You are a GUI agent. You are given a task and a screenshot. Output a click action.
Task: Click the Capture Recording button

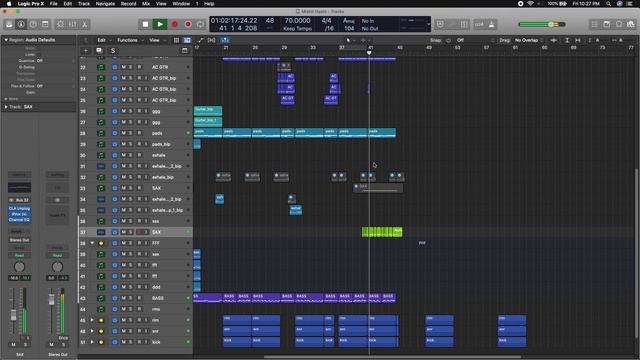pyautogui.click(x=188, y=24)
